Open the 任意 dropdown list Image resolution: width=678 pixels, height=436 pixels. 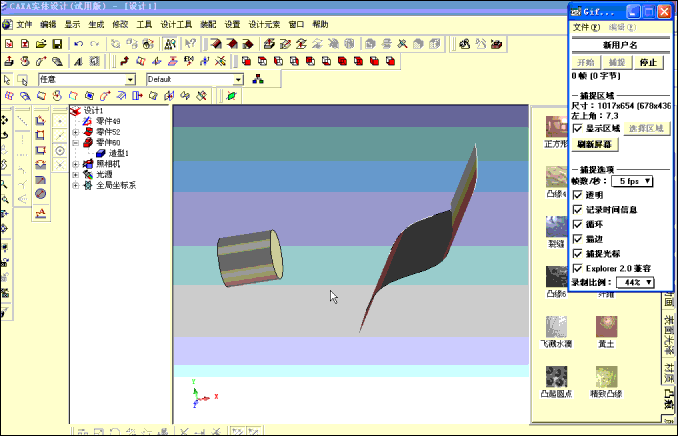pyautogui.click(x=130, y=80)
